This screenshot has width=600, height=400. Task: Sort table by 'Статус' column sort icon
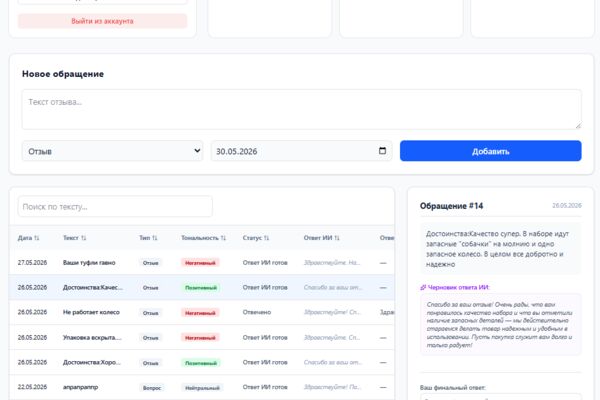pos(266,238)
